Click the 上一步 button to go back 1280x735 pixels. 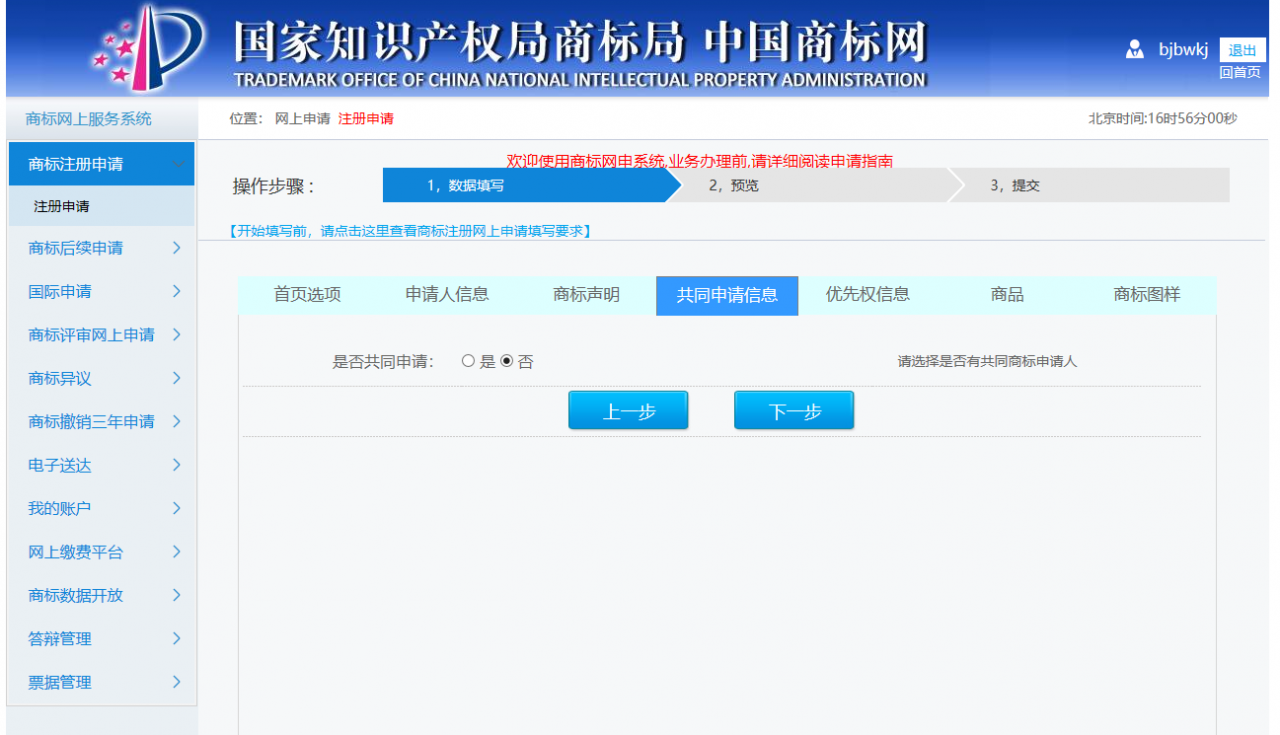click(628, 410)
